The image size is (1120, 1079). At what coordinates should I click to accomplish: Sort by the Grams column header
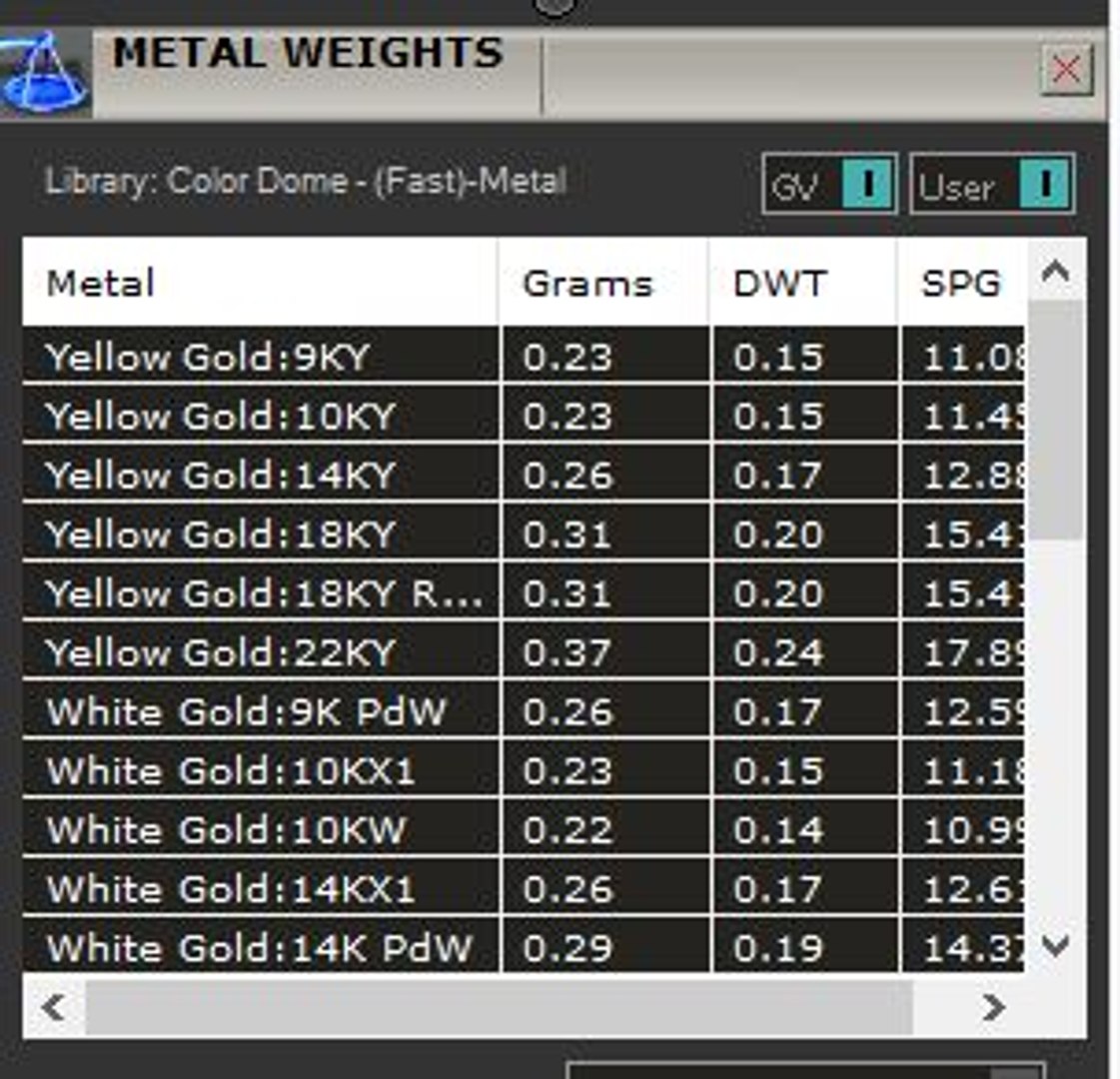pyautogui.click(x=604, y=283)
